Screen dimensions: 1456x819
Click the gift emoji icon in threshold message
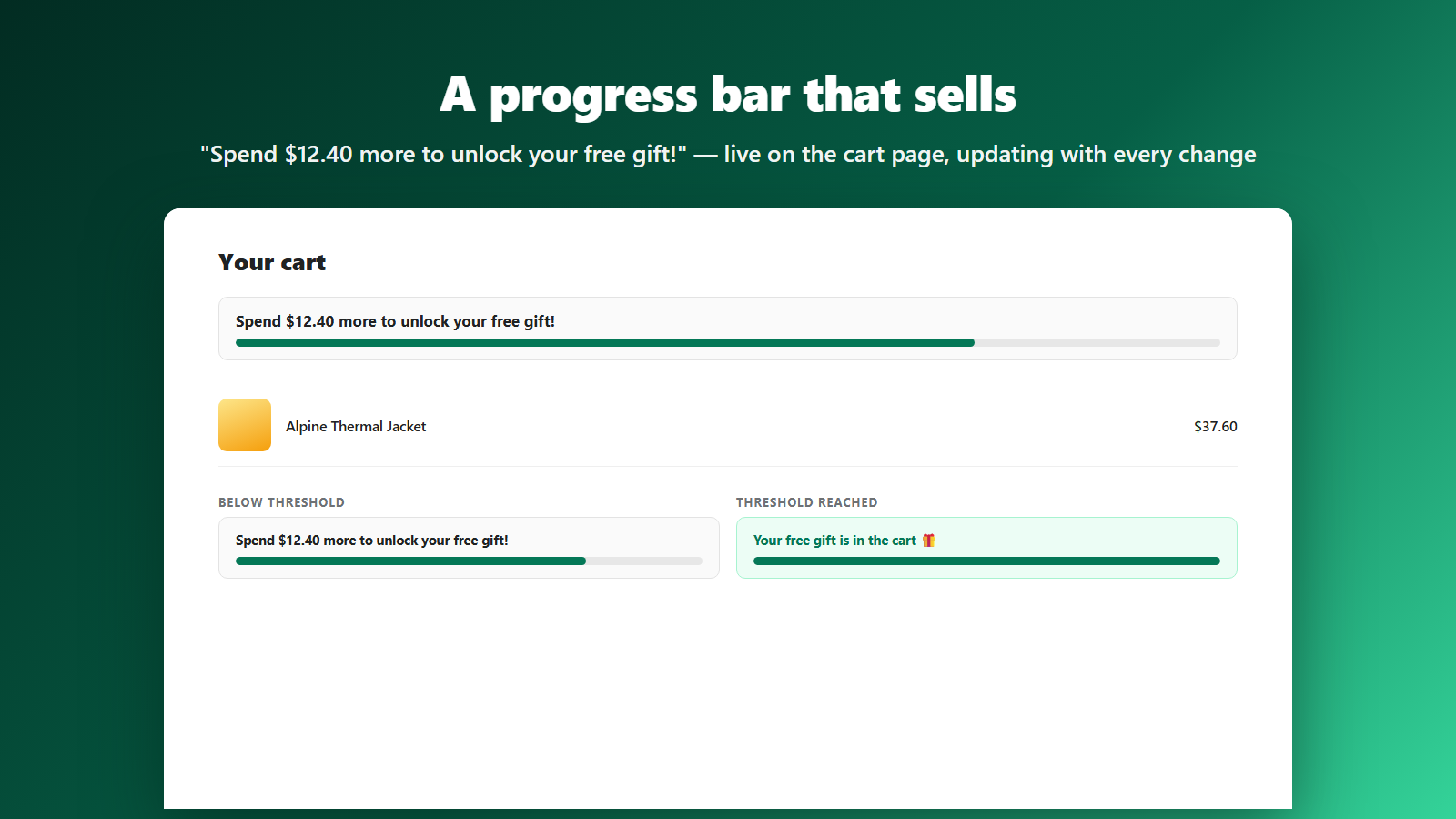tap(928, 541)
